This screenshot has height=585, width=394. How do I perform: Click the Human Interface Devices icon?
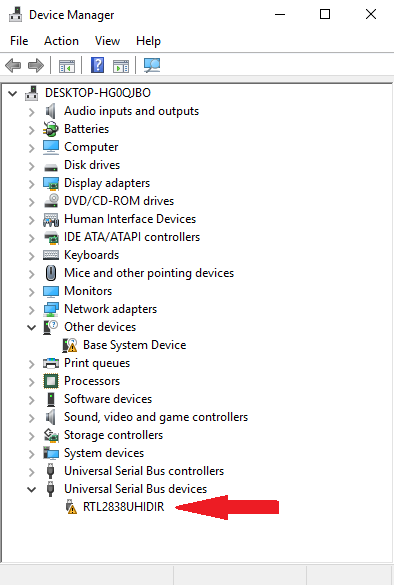point(51,219)
